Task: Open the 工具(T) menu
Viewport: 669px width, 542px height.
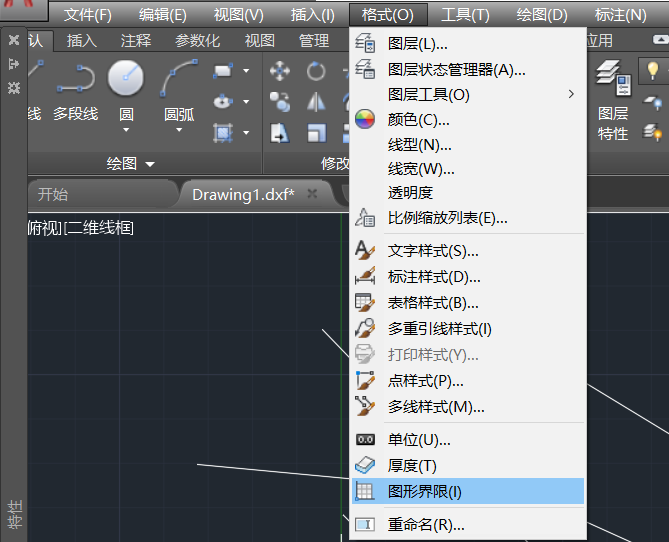Action: coord(465,15)
